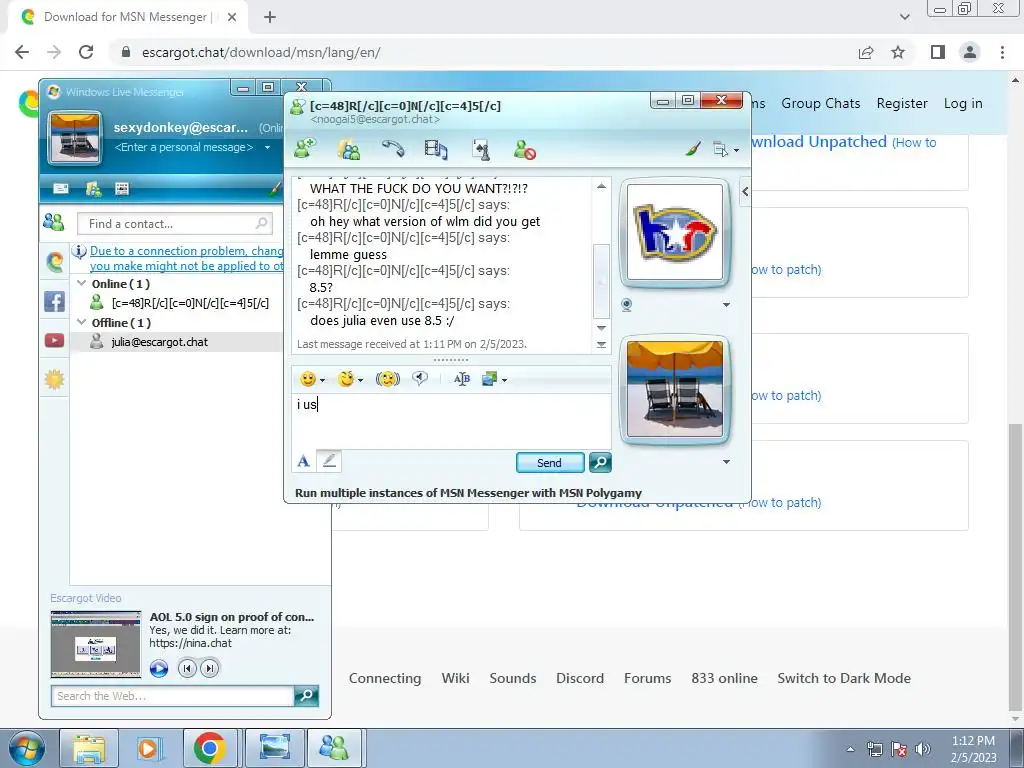
Task: Click the MSN Today icon in Messenger toolbar
Action: pos(122,189)
